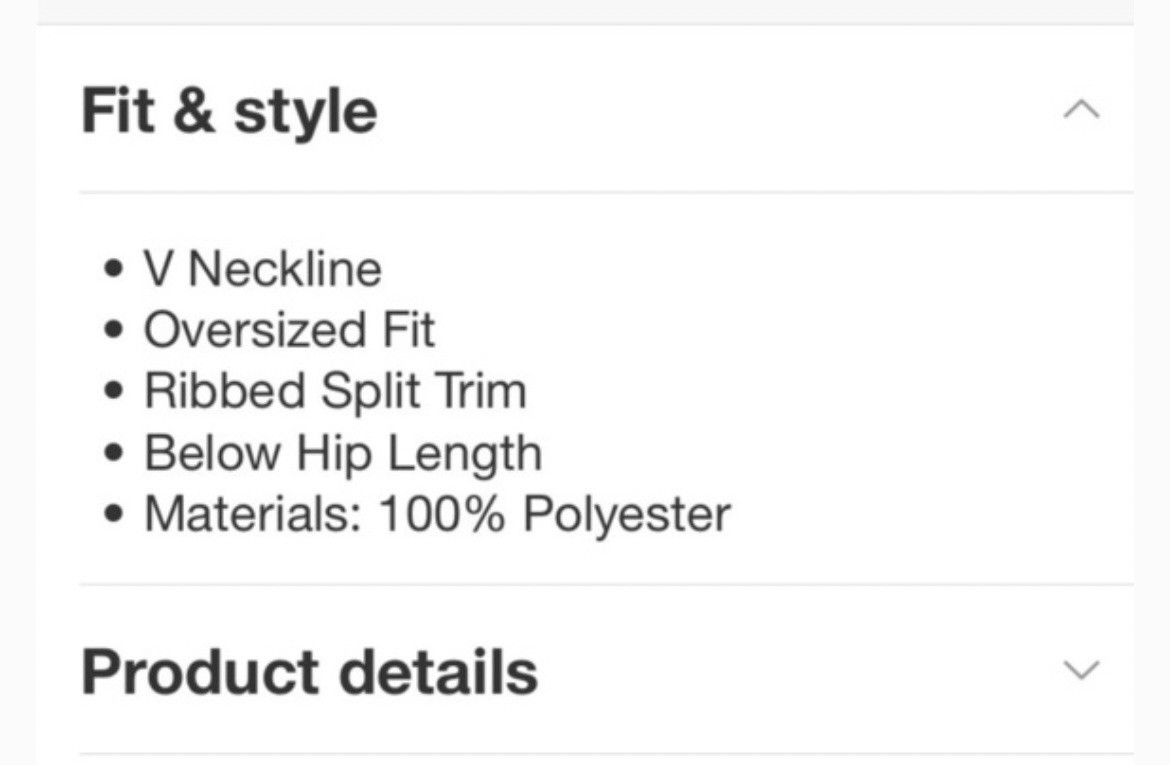This screenshot has height=765, width=1170.
Task: Select the "Oversized Fit" list item
Action: coord(289,330)
